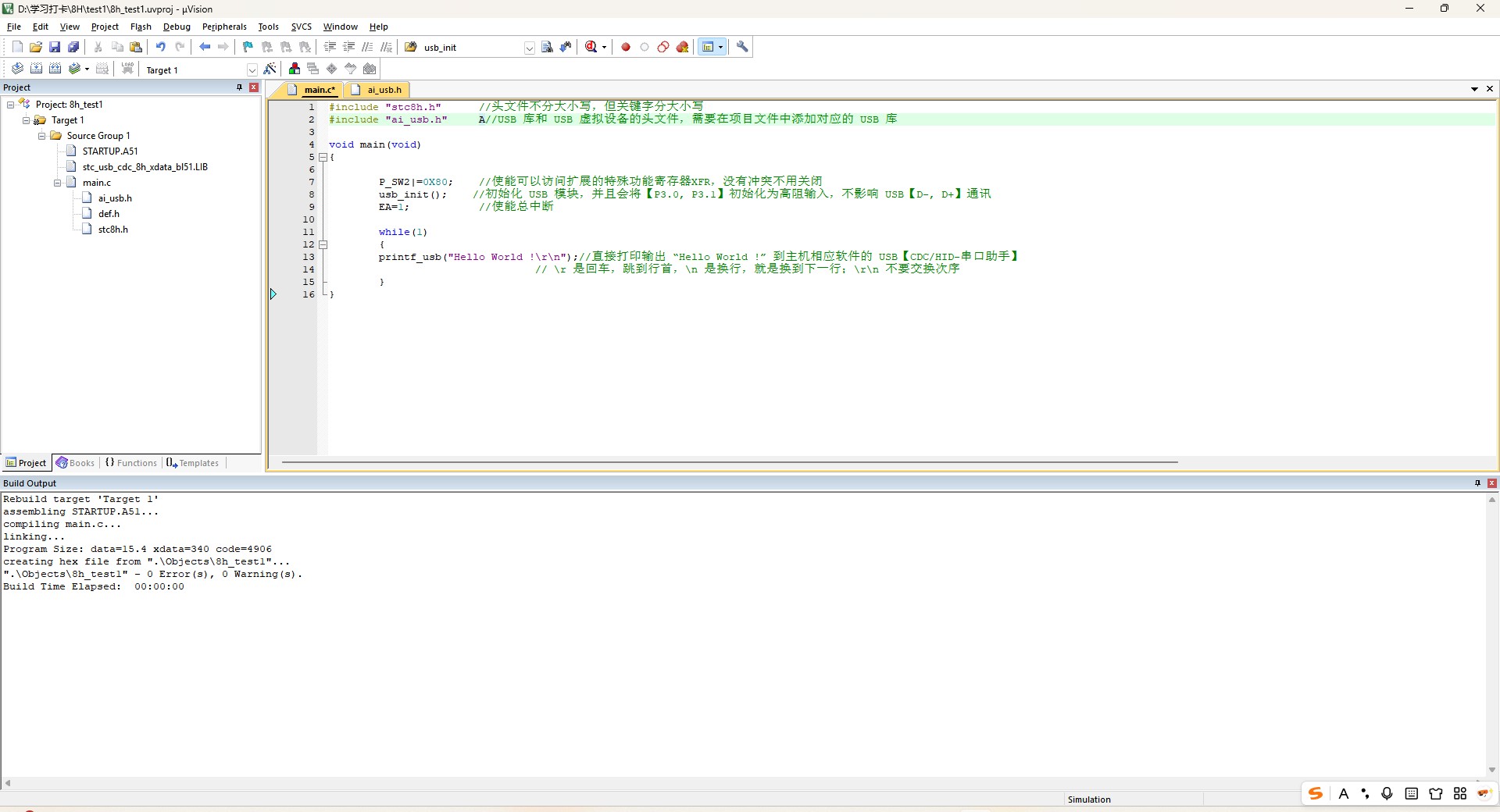Image resolution: width=1500 pixels, height=812 pixels.
Task: Open batch build dropdown arrow
Action: [87, 69]
